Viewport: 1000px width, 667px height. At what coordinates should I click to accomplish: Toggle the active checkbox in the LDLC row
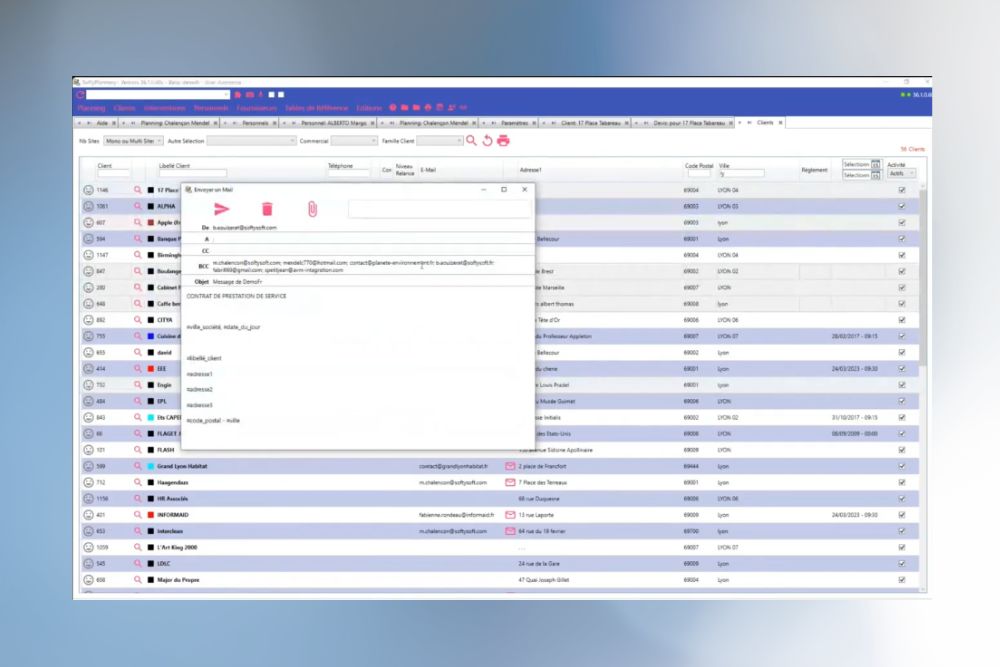point(902,563)
